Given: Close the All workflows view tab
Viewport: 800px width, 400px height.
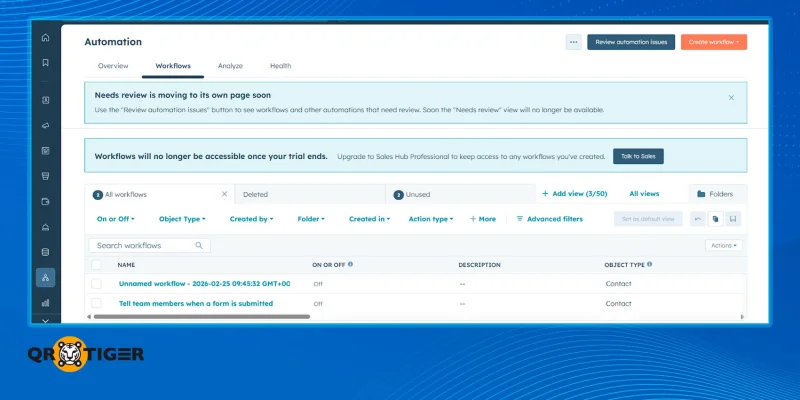Looking at the screenshot, I should [224, 194].
